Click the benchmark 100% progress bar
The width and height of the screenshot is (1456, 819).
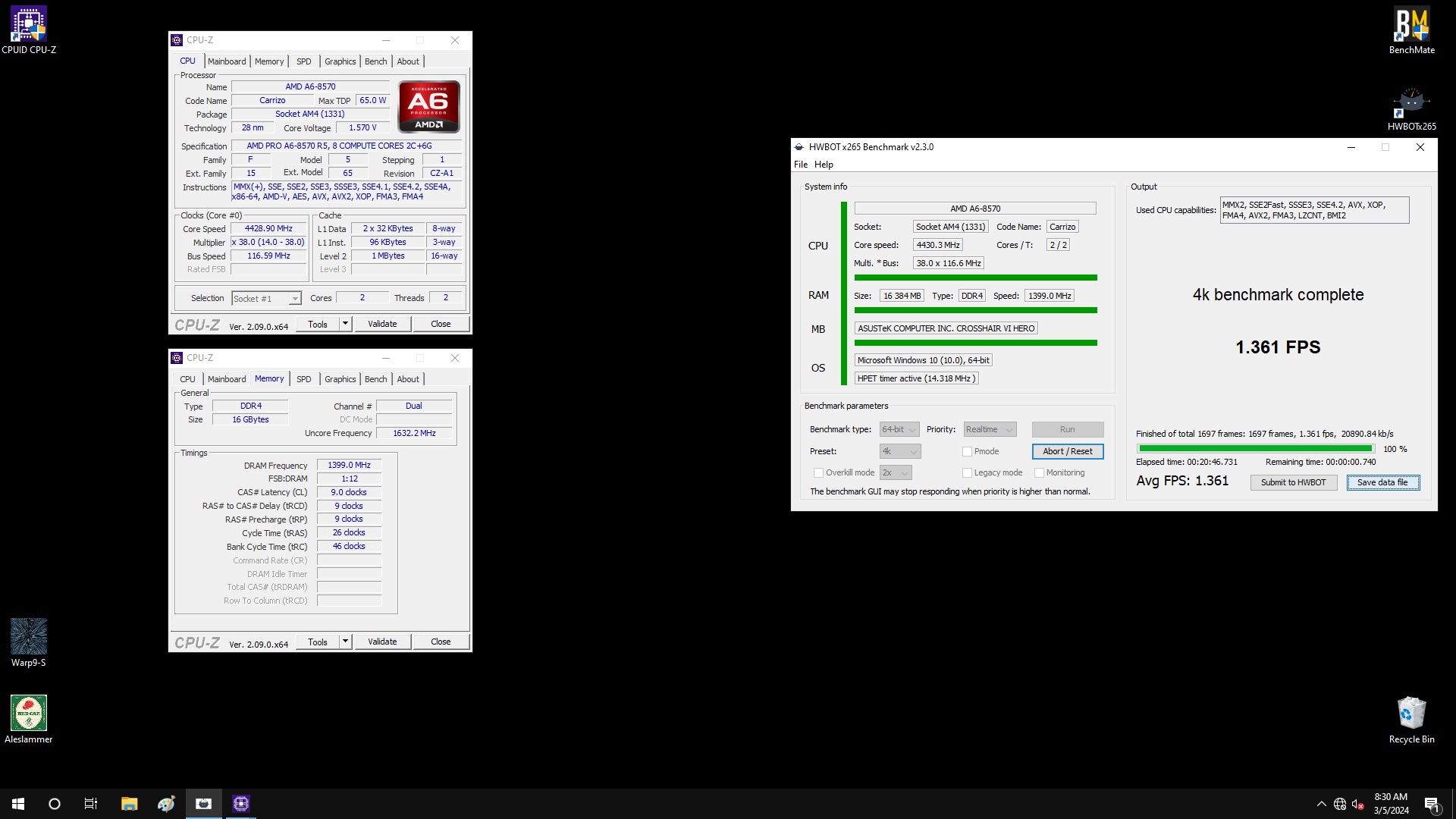click(x=1255, y=449)
